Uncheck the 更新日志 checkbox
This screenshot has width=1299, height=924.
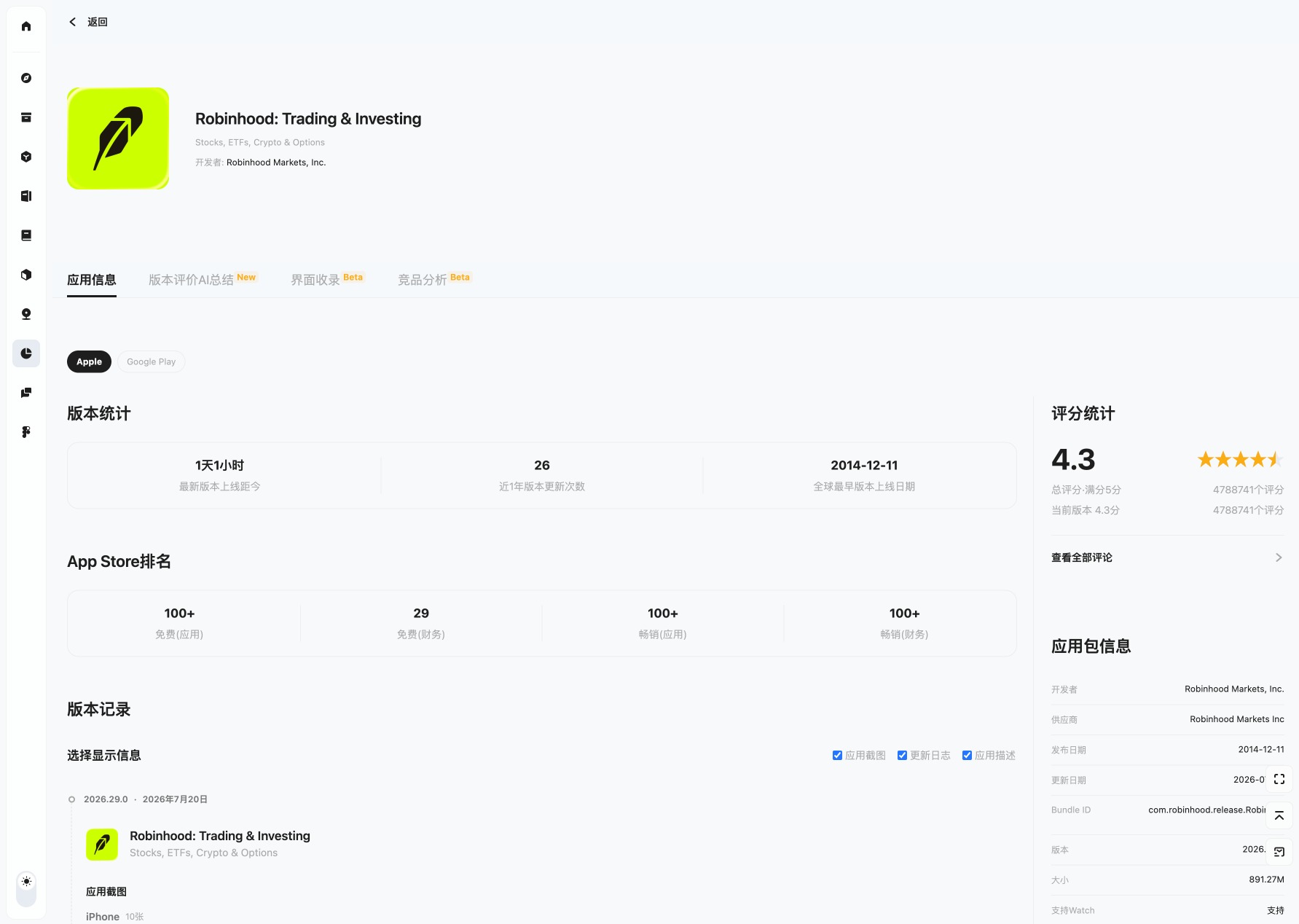point(902,756)
